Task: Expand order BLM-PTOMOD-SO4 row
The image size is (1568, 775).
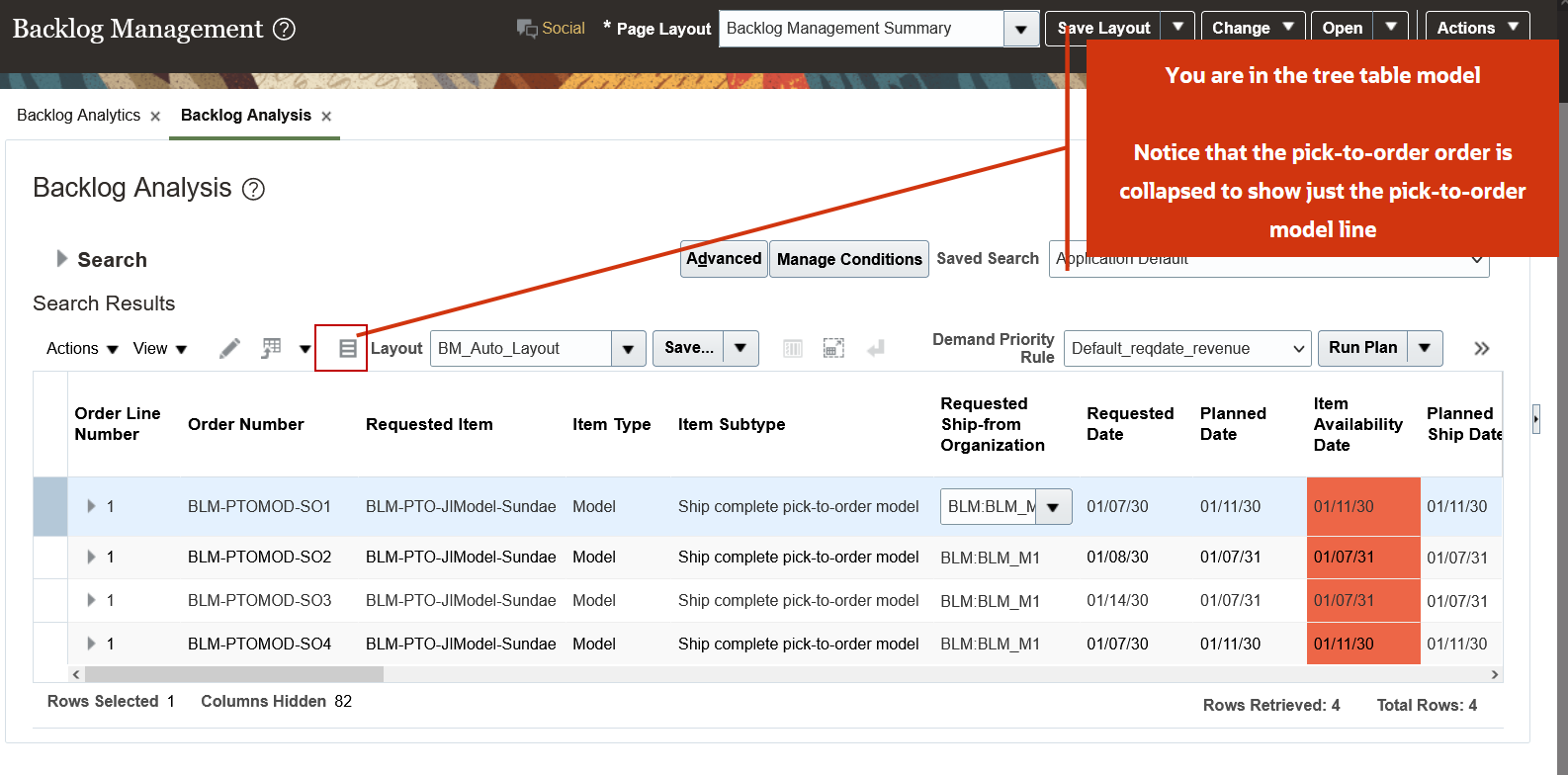Action: 91,644
